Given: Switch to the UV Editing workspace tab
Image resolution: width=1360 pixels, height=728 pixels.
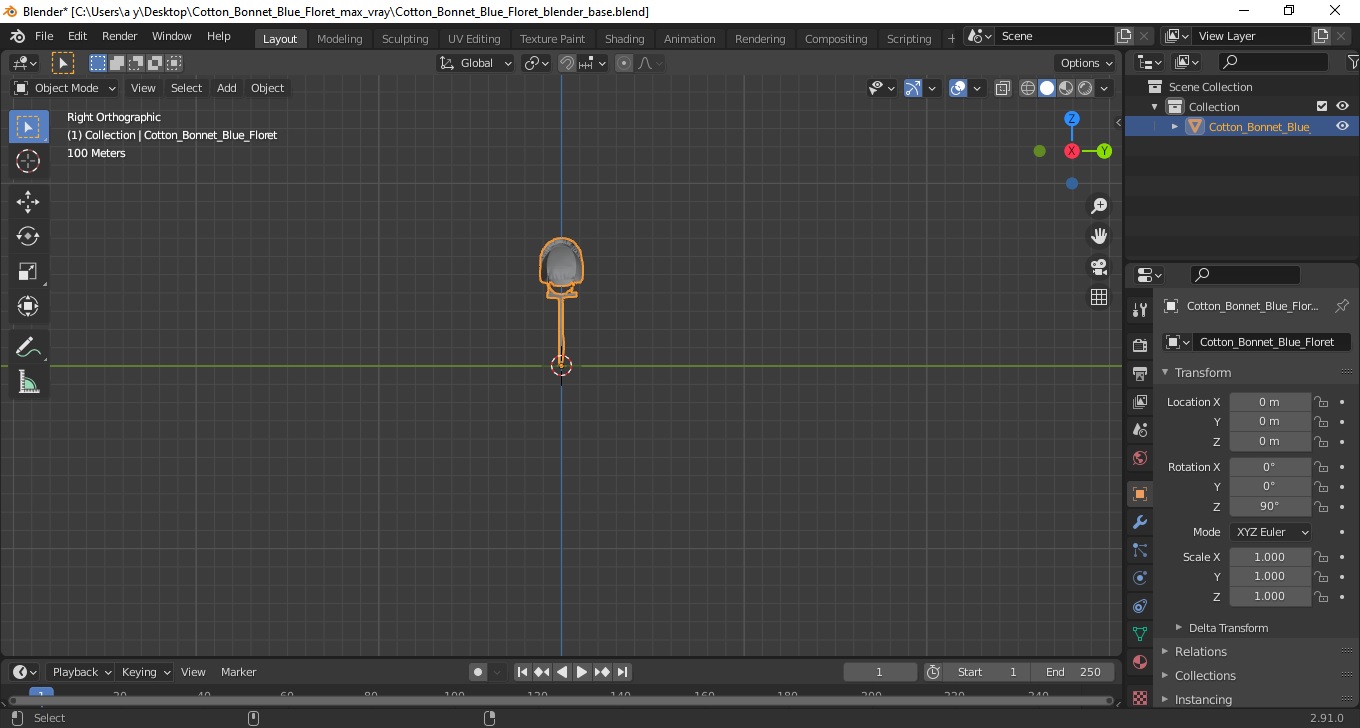Looking at the screenshot, I should 474,39.
